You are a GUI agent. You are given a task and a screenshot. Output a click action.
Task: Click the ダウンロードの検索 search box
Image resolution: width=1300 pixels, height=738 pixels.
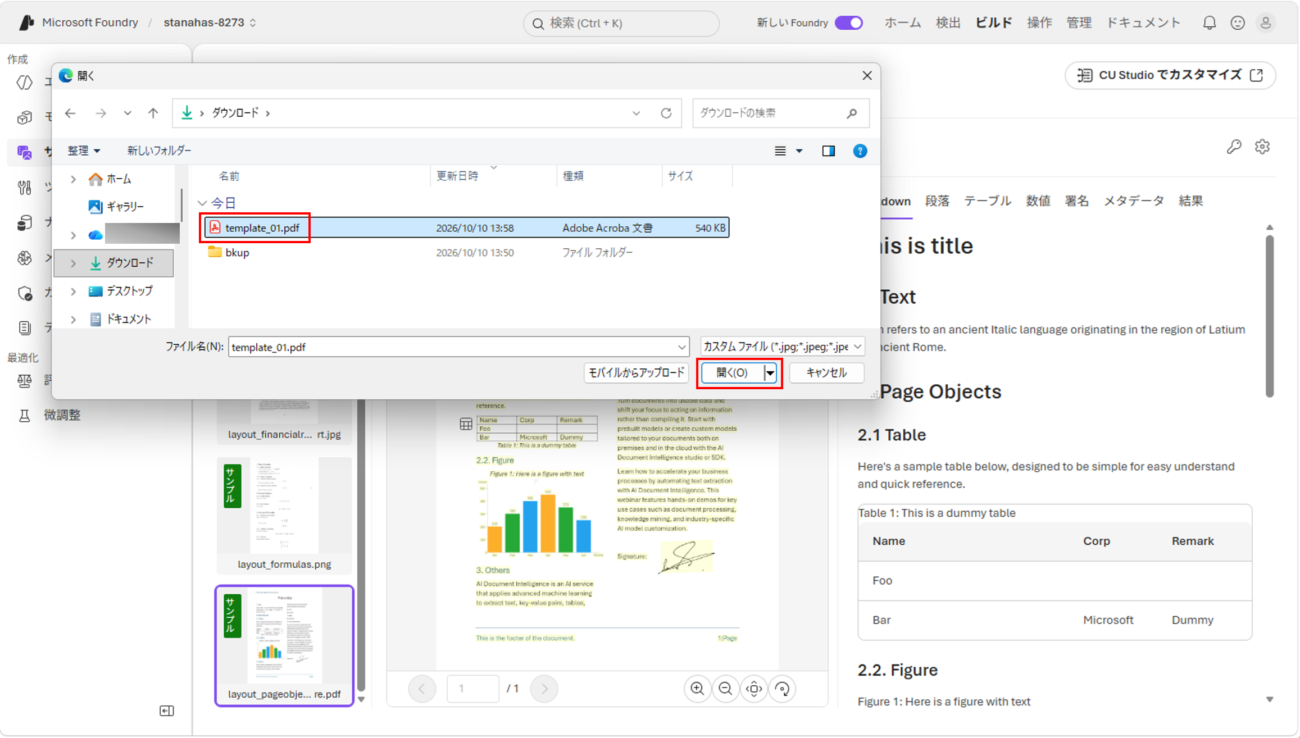tap(780, 113)
